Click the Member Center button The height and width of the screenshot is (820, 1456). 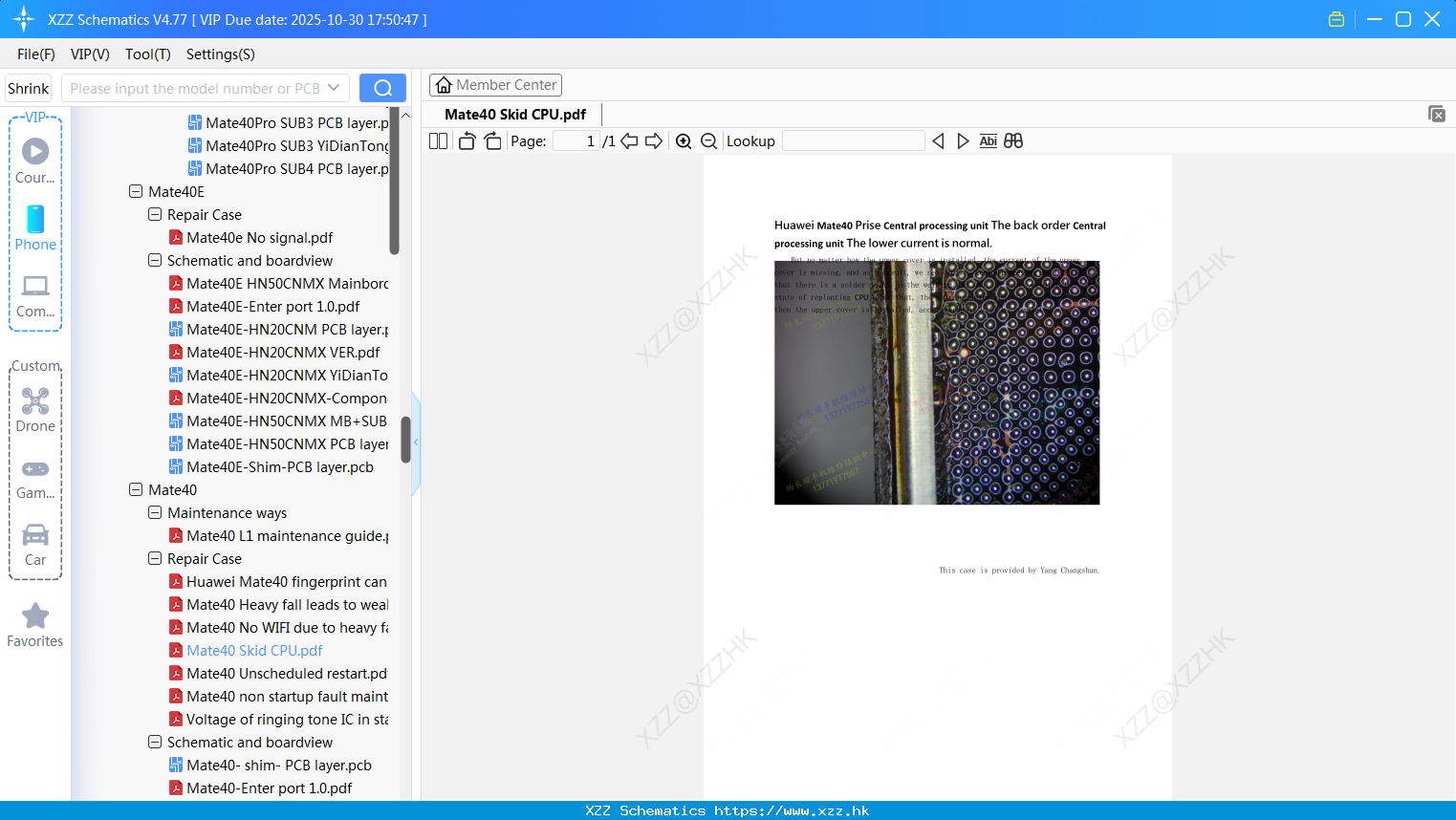pyautogui.click(x=495, y=85)
